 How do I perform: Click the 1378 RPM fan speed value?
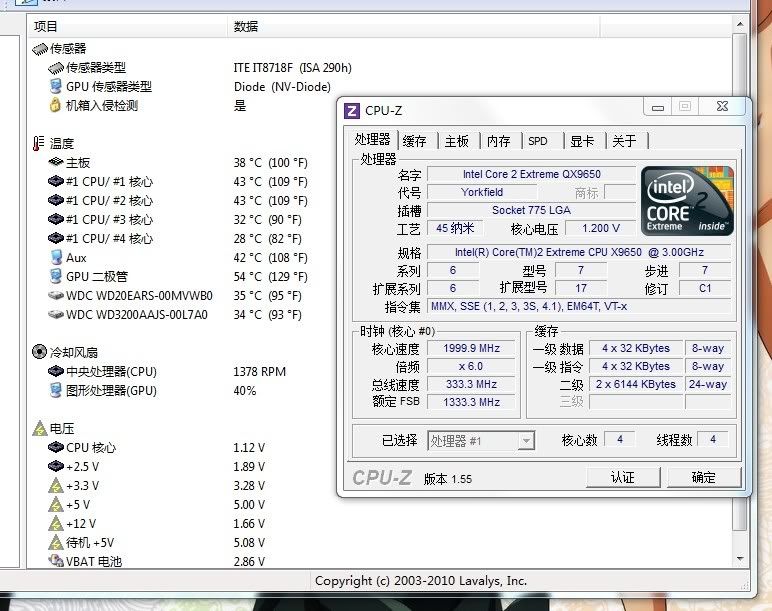click(x=259, y=372)
